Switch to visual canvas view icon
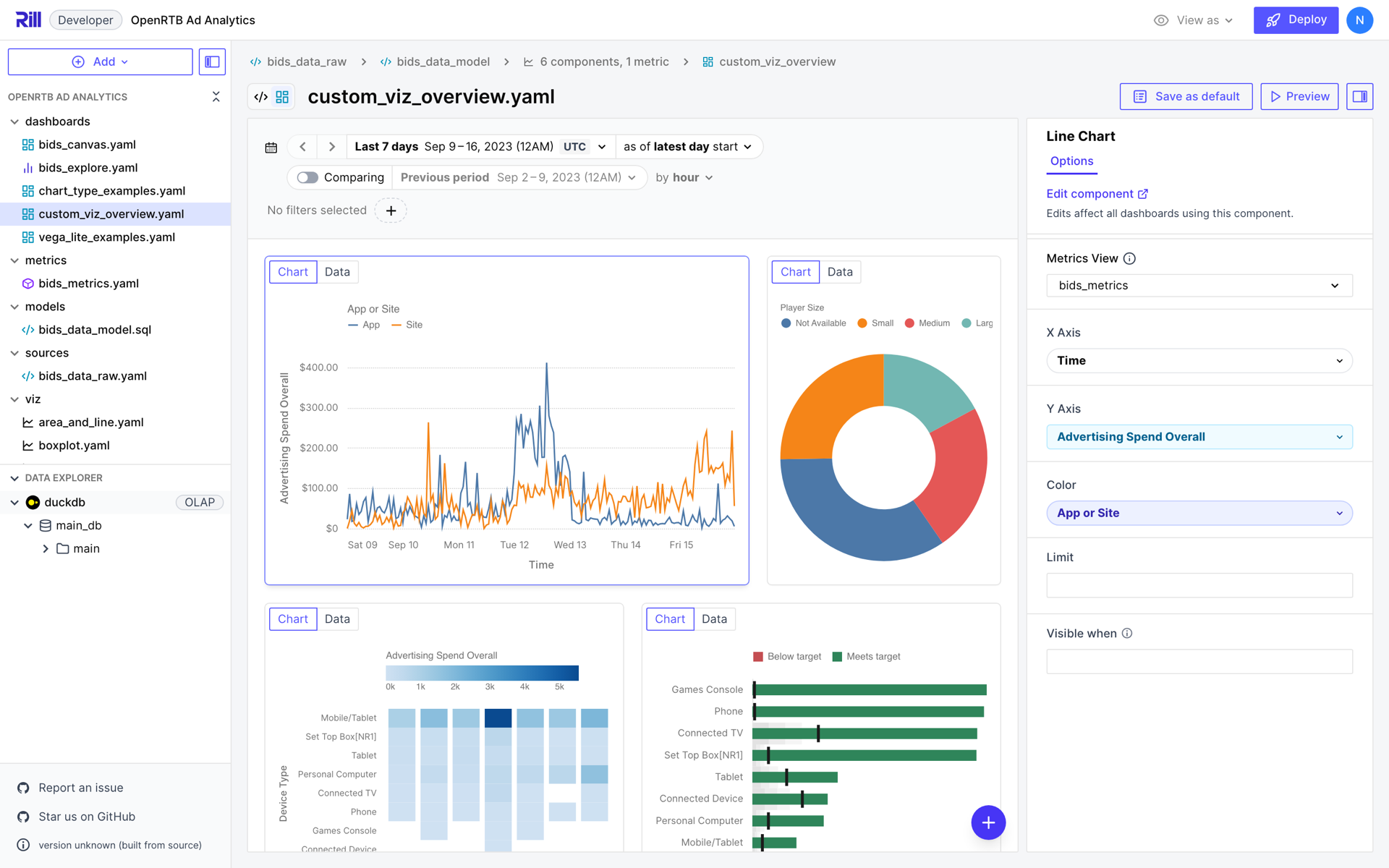The width and height of the screenshot is (1389, 868). coord(282,97)
